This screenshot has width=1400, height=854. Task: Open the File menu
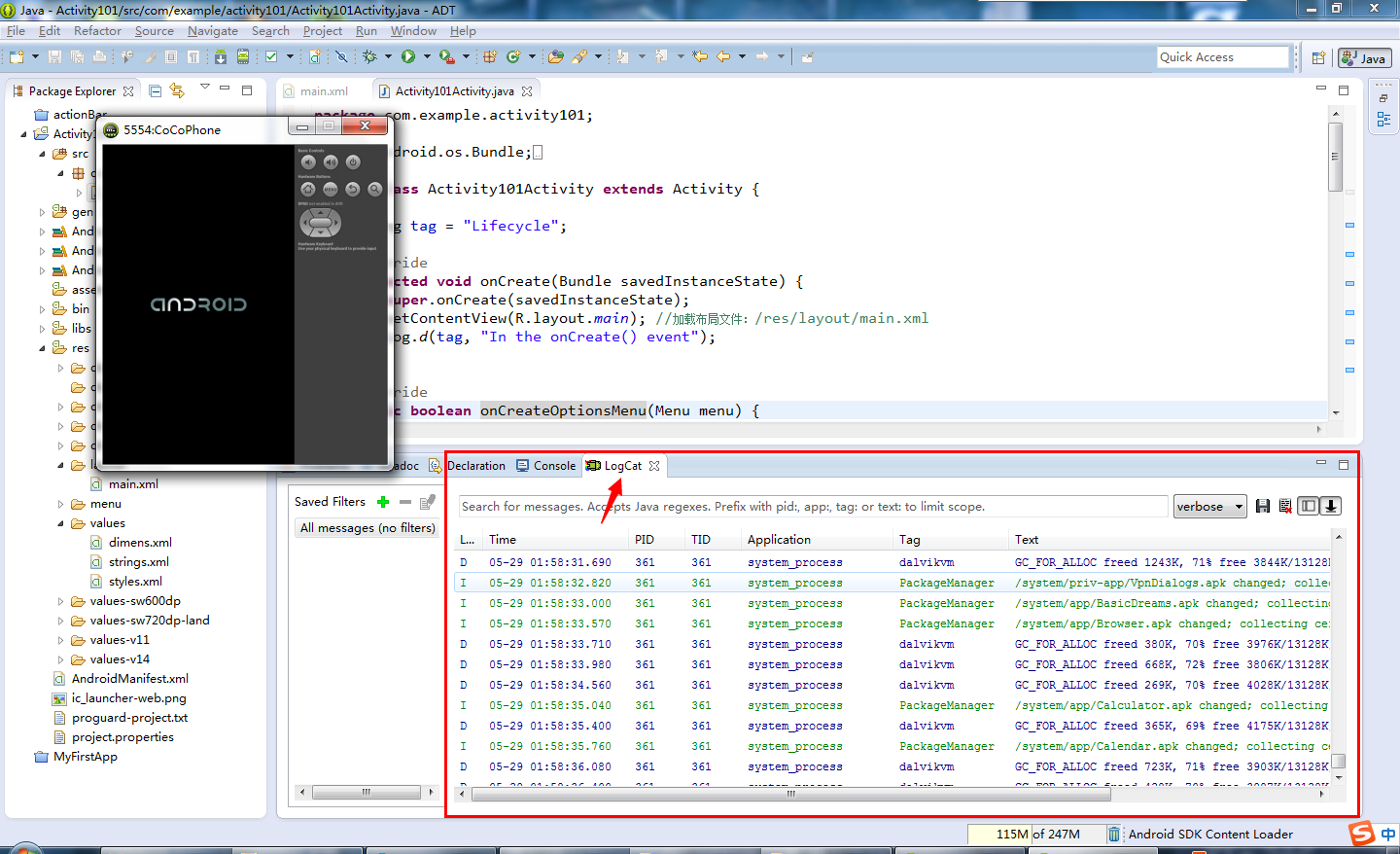(16, 31)
